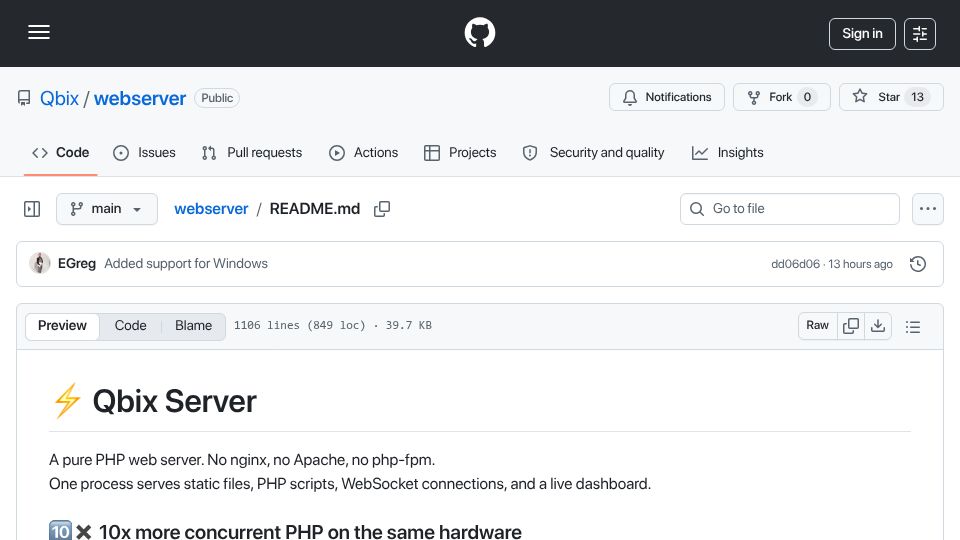Image resolution: width=960 pixels, height=540 pixels.
Task: Click '10x more concurrent PHP' heading
Action: [x=310, y=531]
